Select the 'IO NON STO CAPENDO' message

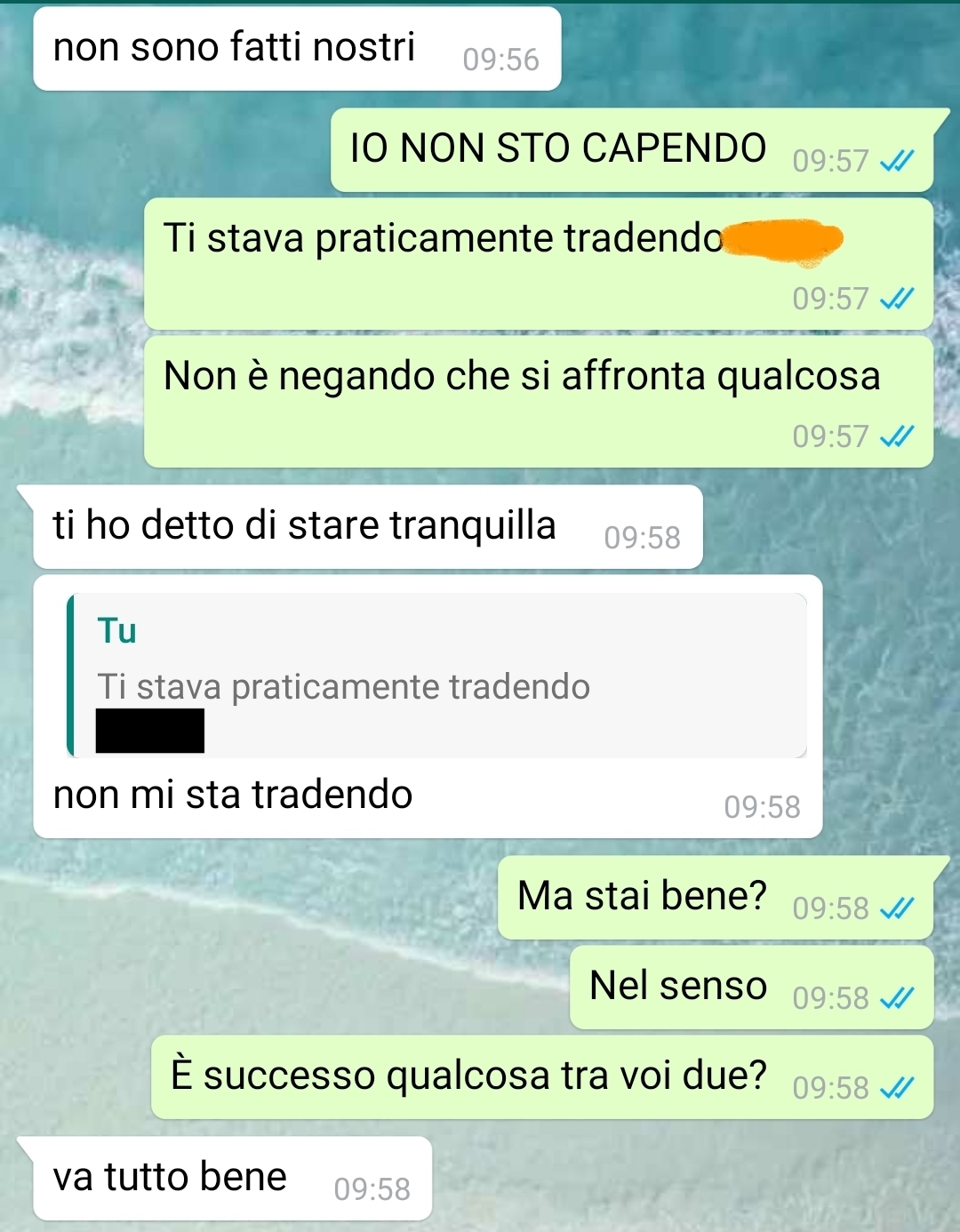point(632,149)
